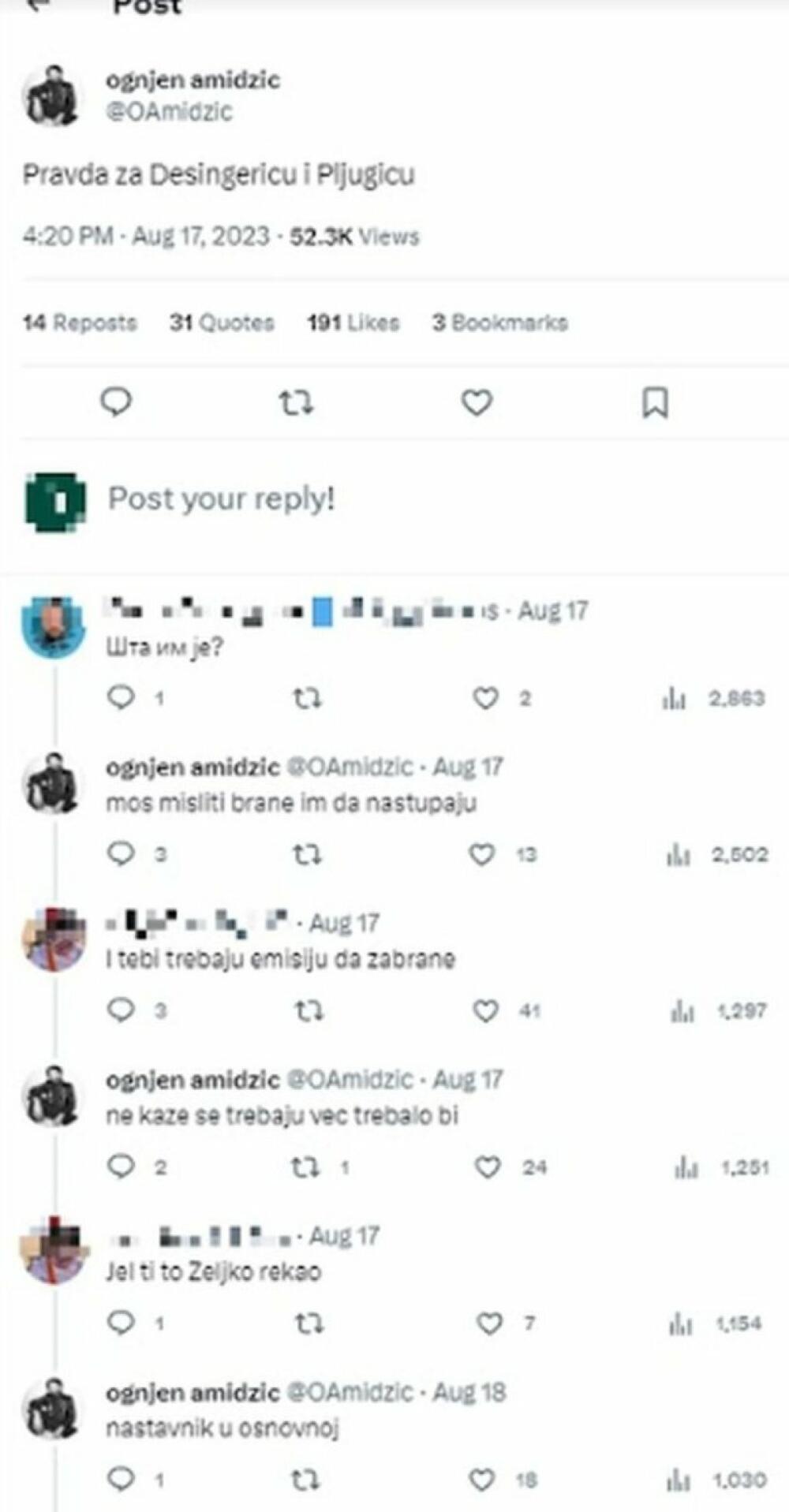Screen dimensions: 789x1512
Task: View the 31 Quotes of the post
Action: [x=223, y=322]
